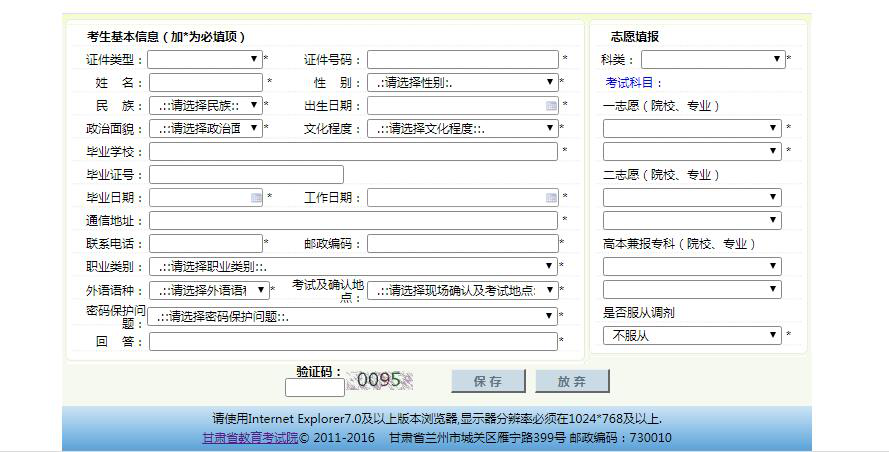Click the 志愿填报 section heading

634,37
